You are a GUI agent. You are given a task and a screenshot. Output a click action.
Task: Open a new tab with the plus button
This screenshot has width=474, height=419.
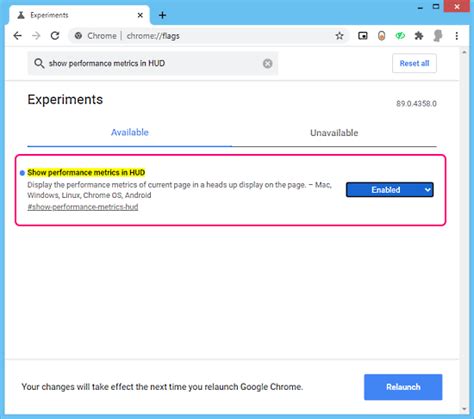pos(162,15)
